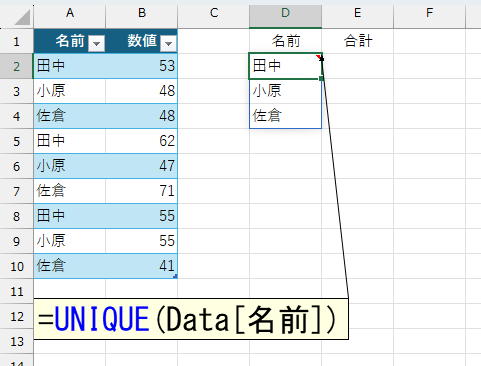Select row 7 header
Viewport: 481px width, 366px height.
point(17,191)
